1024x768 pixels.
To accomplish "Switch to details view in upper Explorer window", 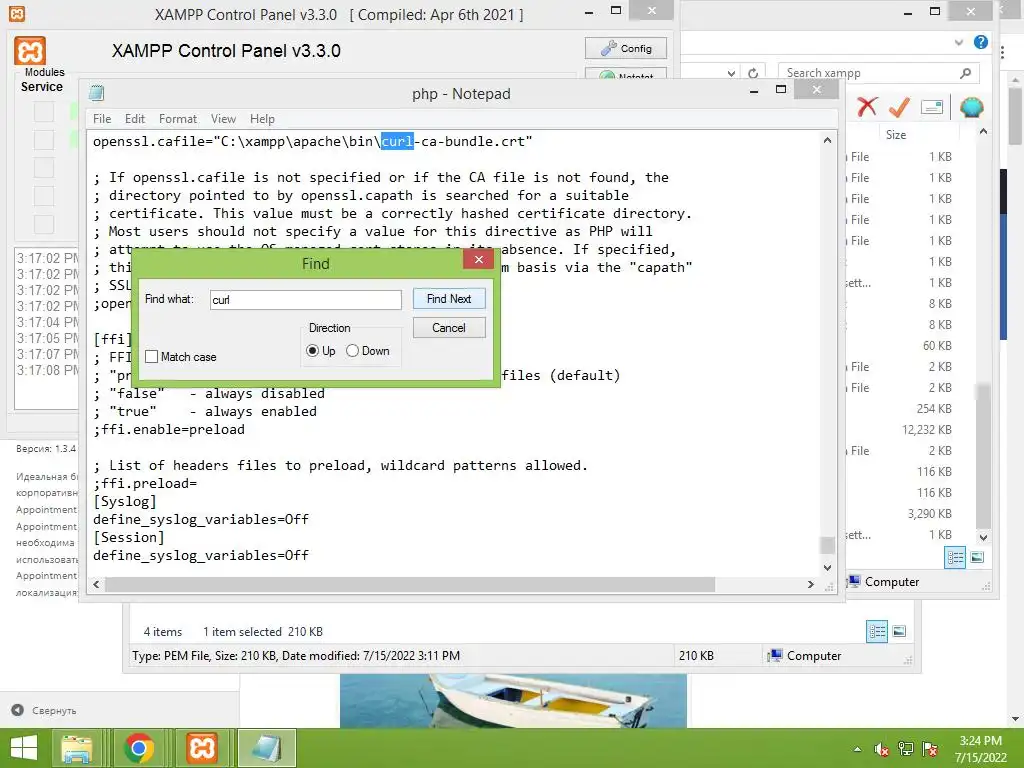I will pyautogui.click(x=955, y=557).
